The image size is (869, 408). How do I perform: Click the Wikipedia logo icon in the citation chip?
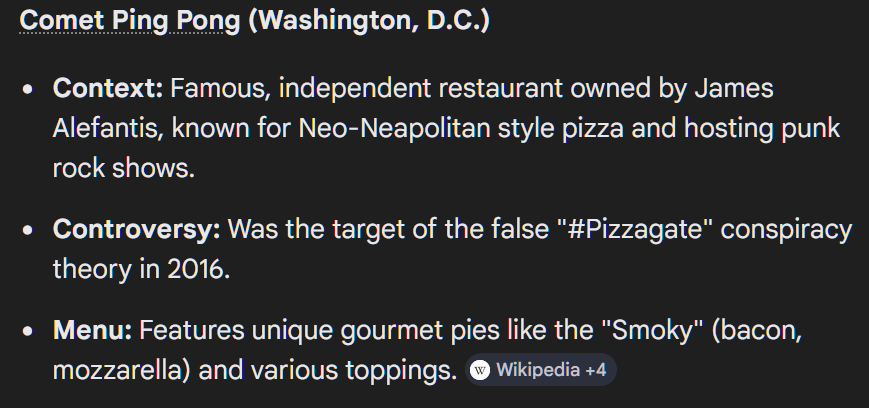pos(479,370)
